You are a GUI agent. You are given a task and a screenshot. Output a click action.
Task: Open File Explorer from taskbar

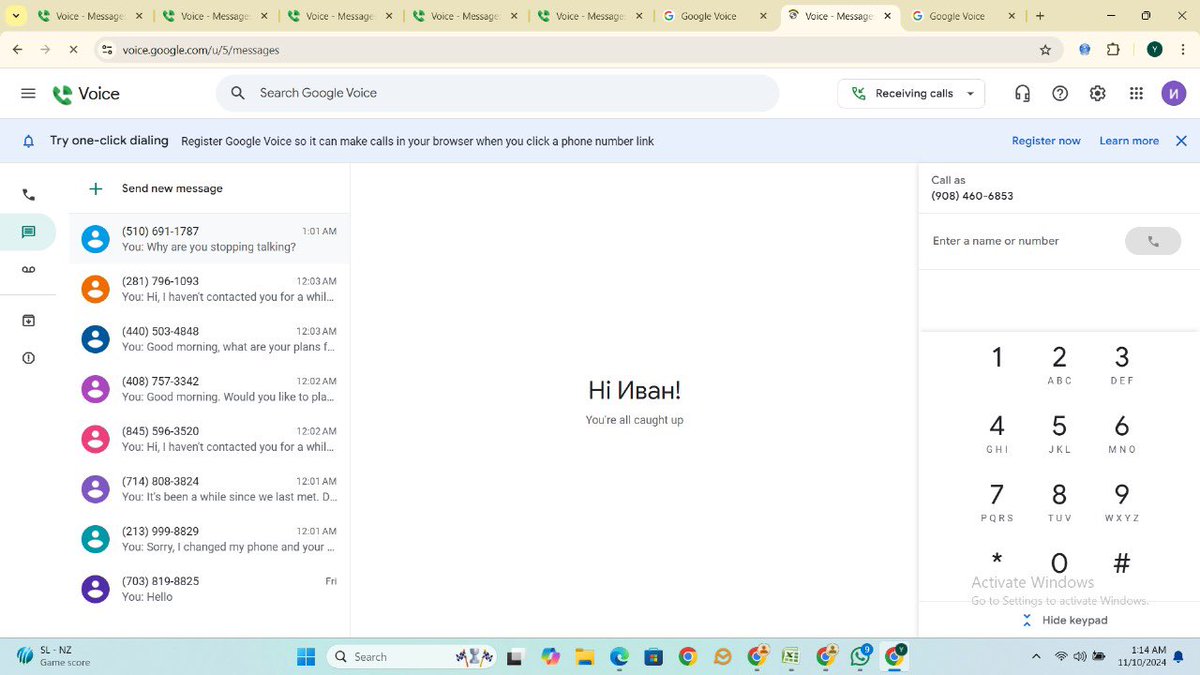tap(585, 657)
